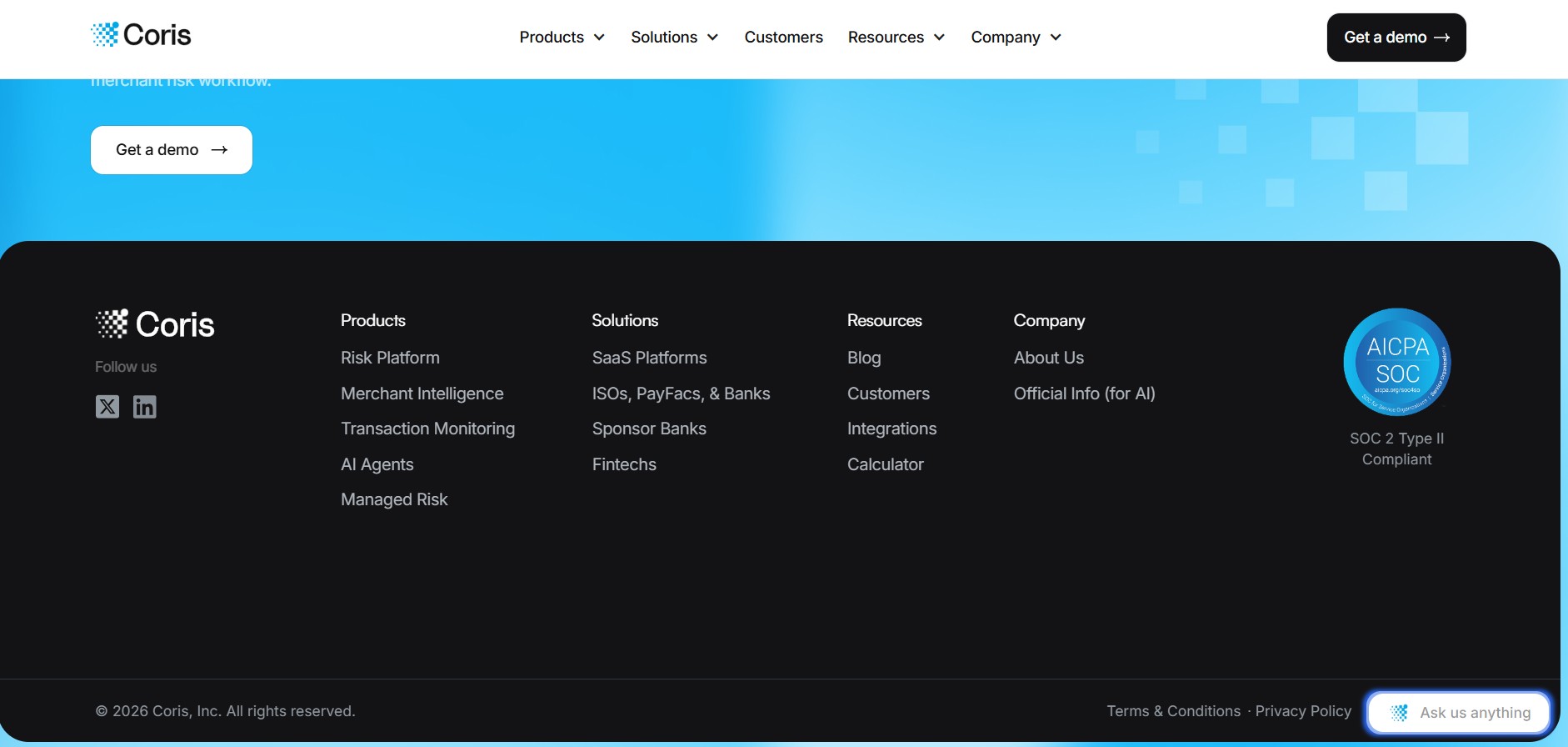Click the Solutions heading in the footer
Viewport: 1568px width, 747px height.
click(x=625, y=321)
